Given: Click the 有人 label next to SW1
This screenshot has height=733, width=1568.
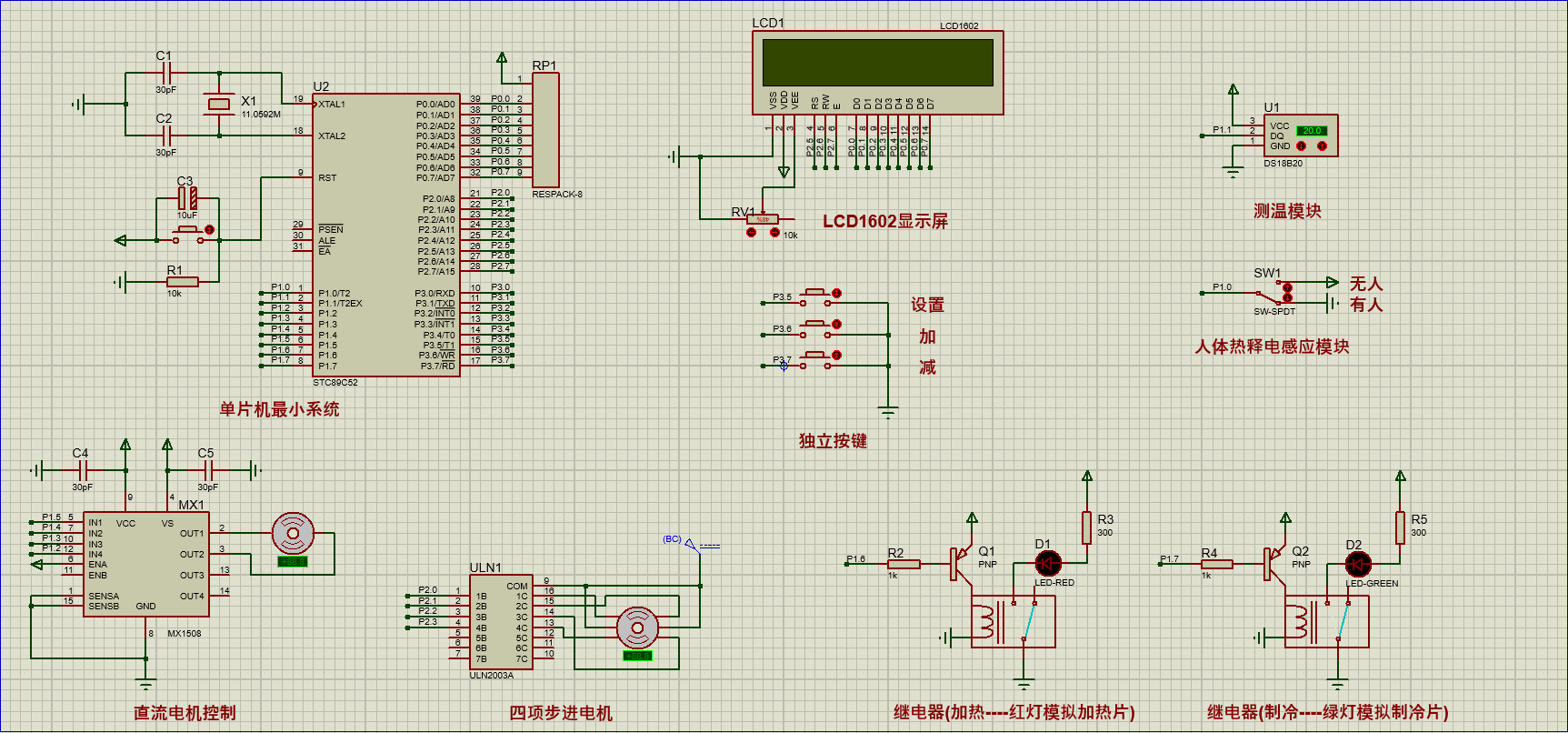Looking at the screenshot, I should click(1366, 305).
